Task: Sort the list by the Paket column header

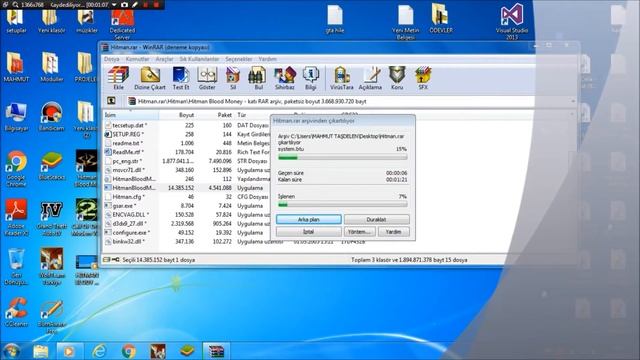Action: (215, 115)
